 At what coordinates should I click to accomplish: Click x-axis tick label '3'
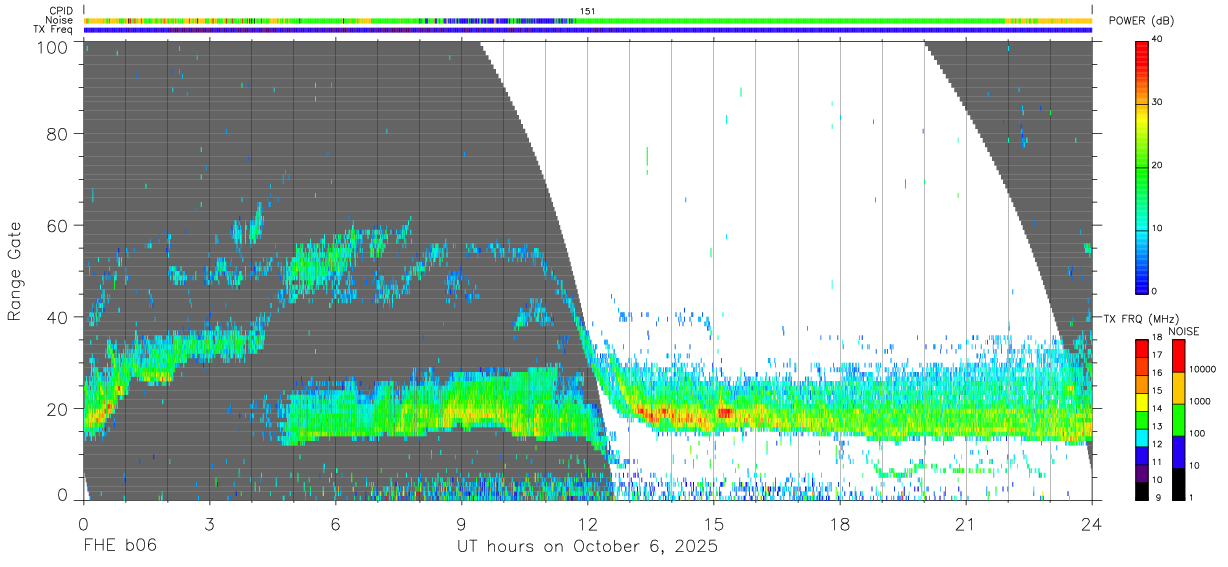point(210,525)
